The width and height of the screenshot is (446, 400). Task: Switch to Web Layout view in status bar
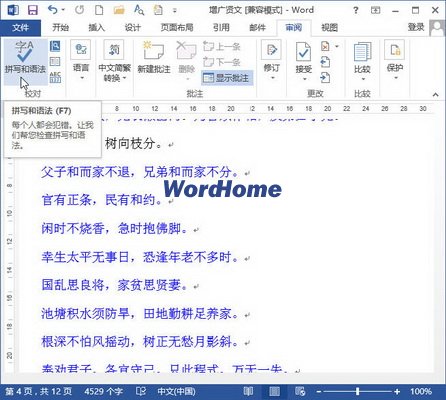[300, 391]
